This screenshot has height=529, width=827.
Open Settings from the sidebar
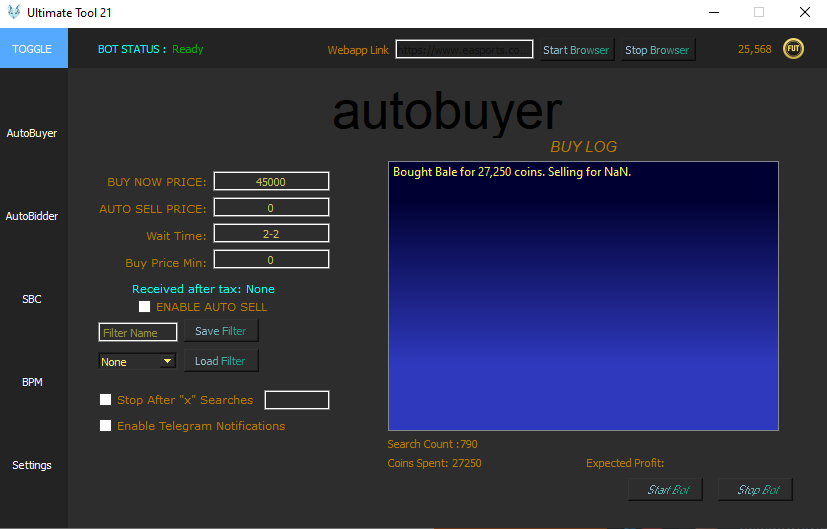32,465
